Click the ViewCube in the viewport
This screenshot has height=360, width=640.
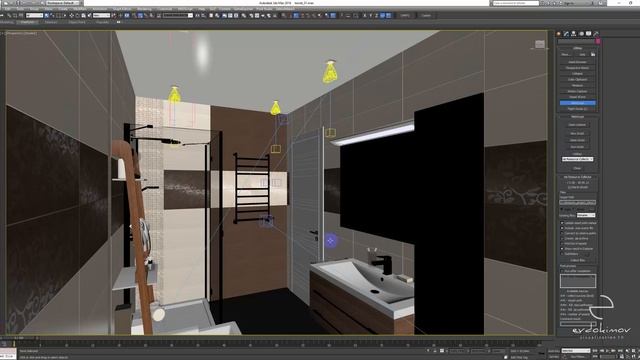[540, 44]
